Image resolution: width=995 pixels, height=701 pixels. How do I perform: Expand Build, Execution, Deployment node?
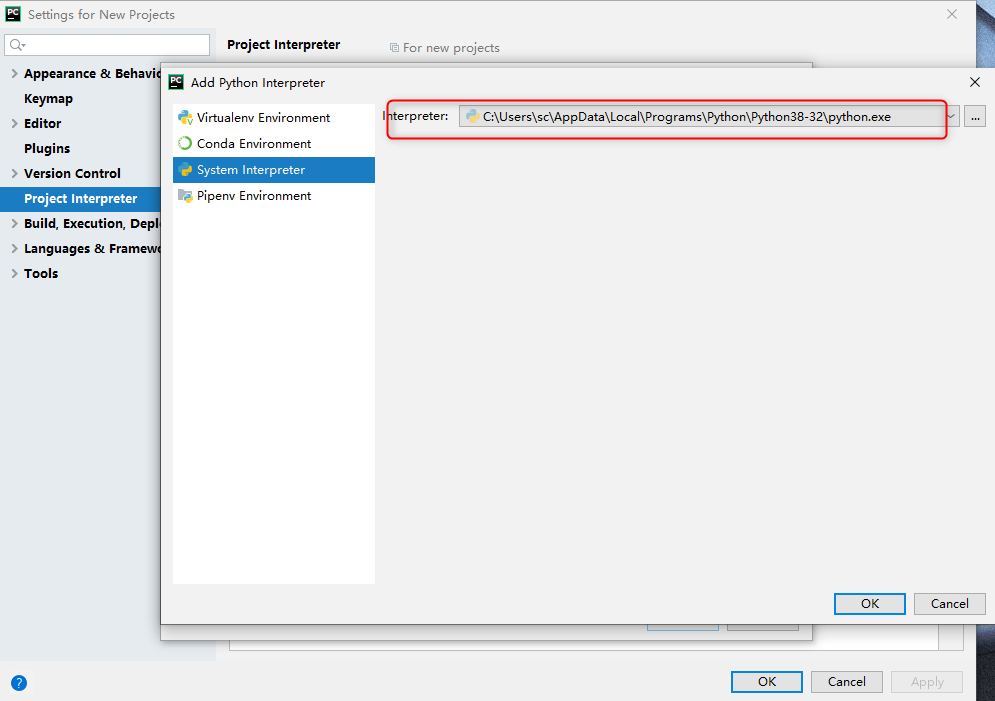pos(14,223)
